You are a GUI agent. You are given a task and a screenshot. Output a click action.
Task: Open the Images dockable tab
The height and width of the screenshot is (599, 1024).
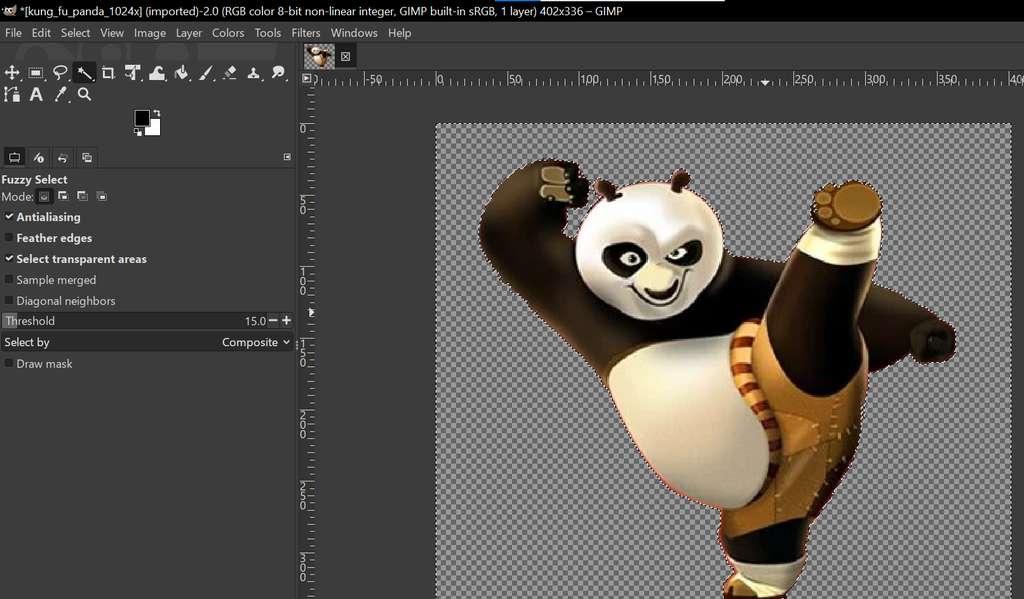(87, 157)
